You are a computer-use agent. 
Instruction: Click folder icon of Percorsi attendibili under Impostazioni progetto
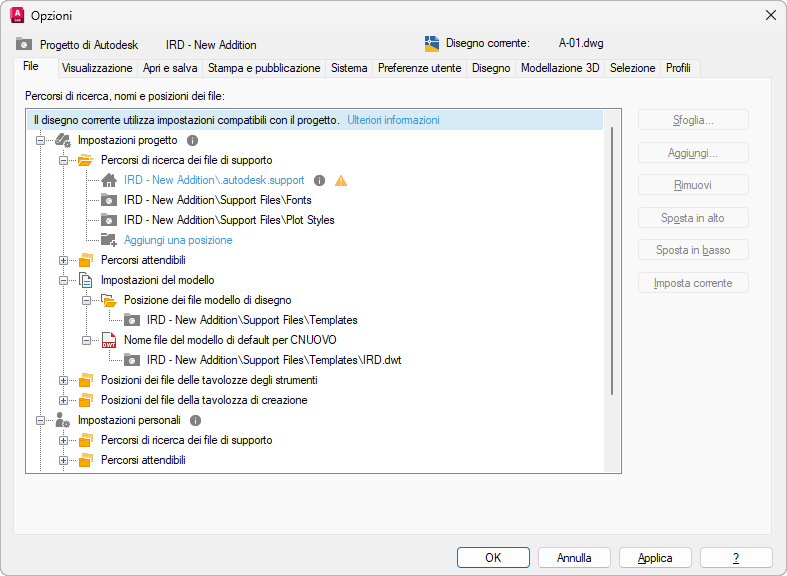(x=86, y=260)
